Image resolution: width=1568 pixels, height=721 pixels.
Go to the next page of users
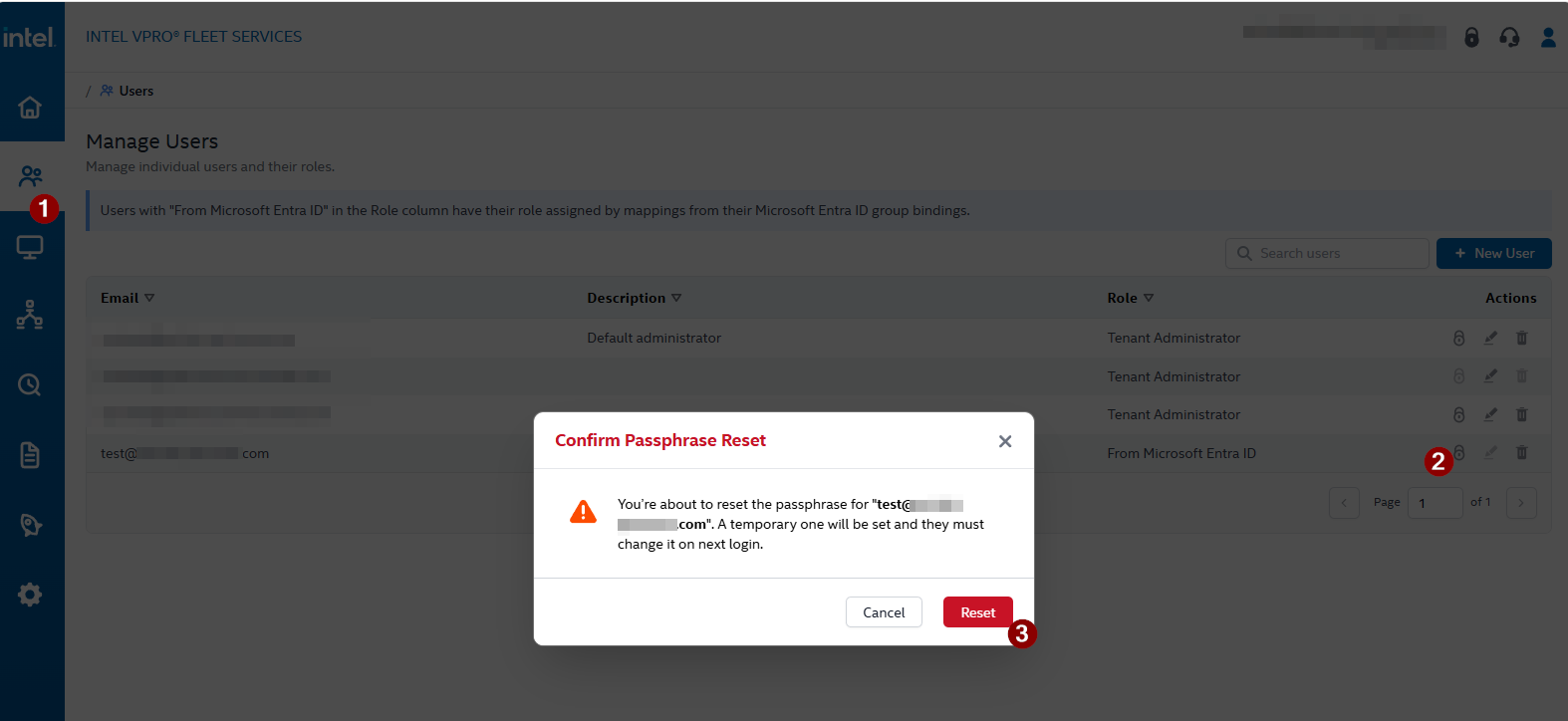1521,503
